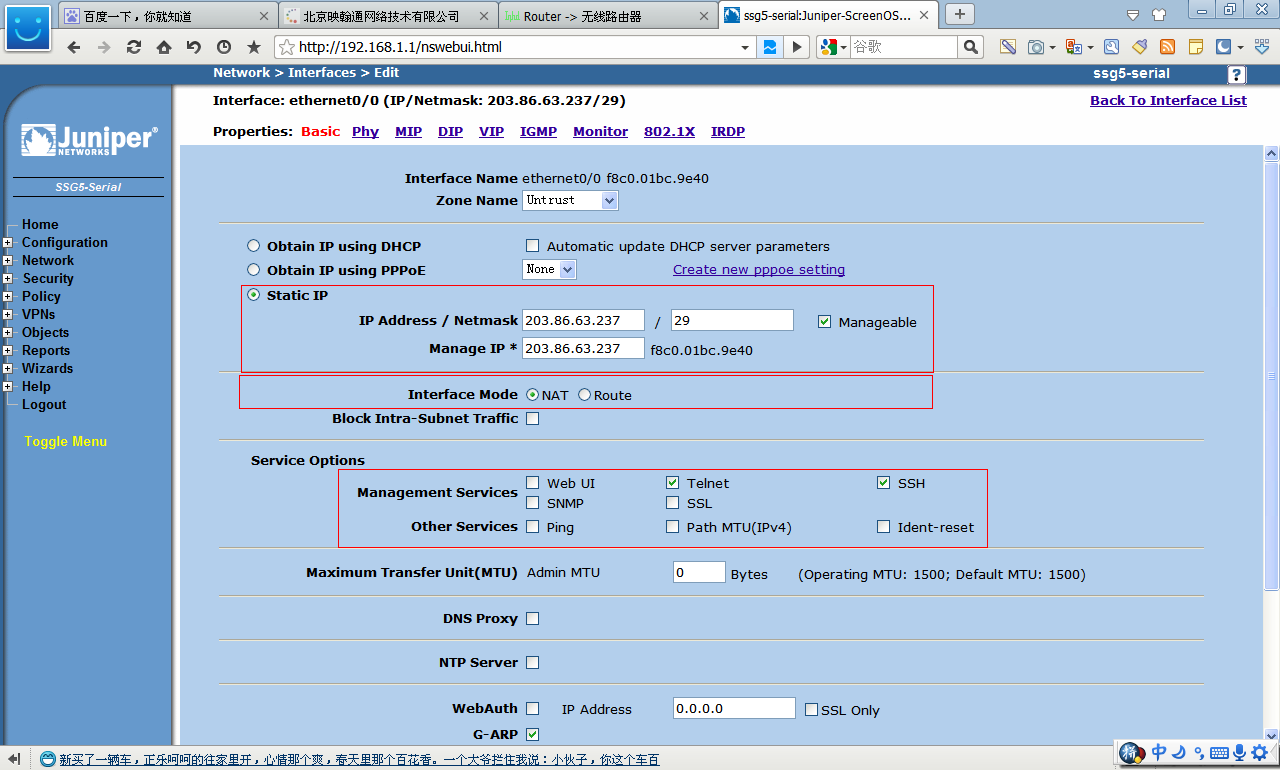1280x770 pixels.
Task: Click the help question mark icon
Action: point(1237,75)
